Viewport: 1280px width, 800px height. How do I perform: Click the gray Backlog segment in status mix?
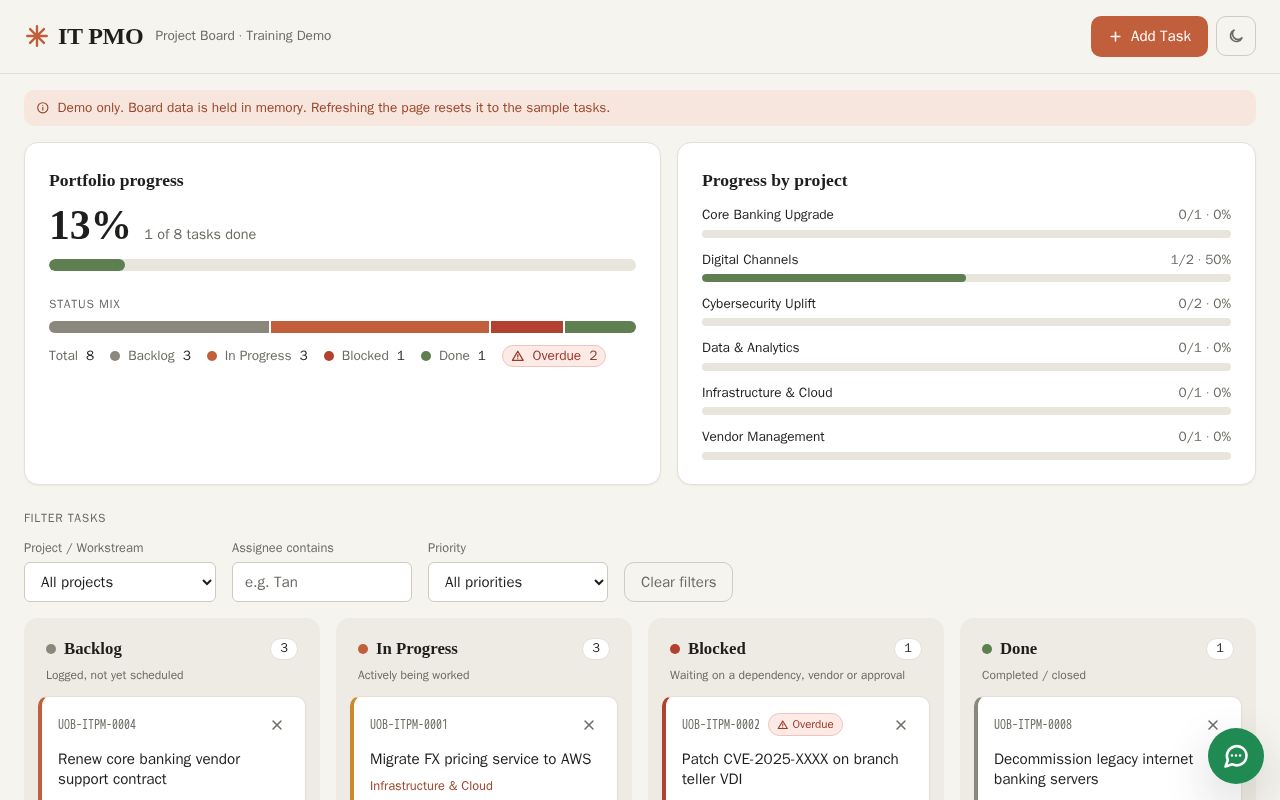(x=159, y=327)
